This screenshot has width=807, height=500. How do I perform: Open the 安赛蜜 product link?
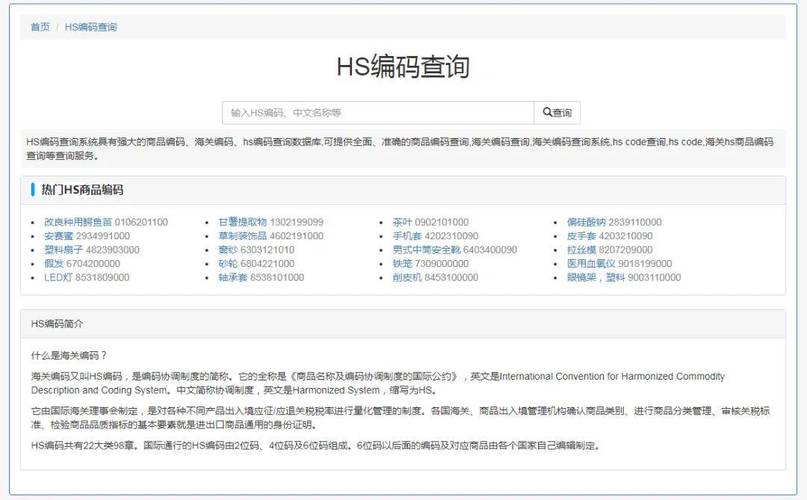click(58, 236)
